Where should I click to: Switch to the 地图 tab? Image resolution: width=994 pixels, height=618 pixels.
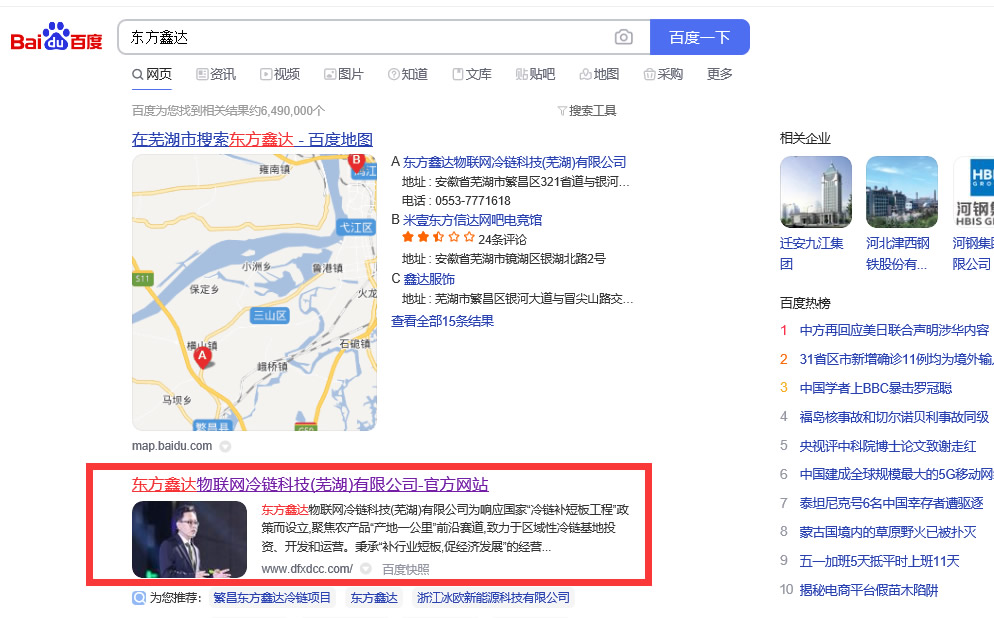coord(599,74)
